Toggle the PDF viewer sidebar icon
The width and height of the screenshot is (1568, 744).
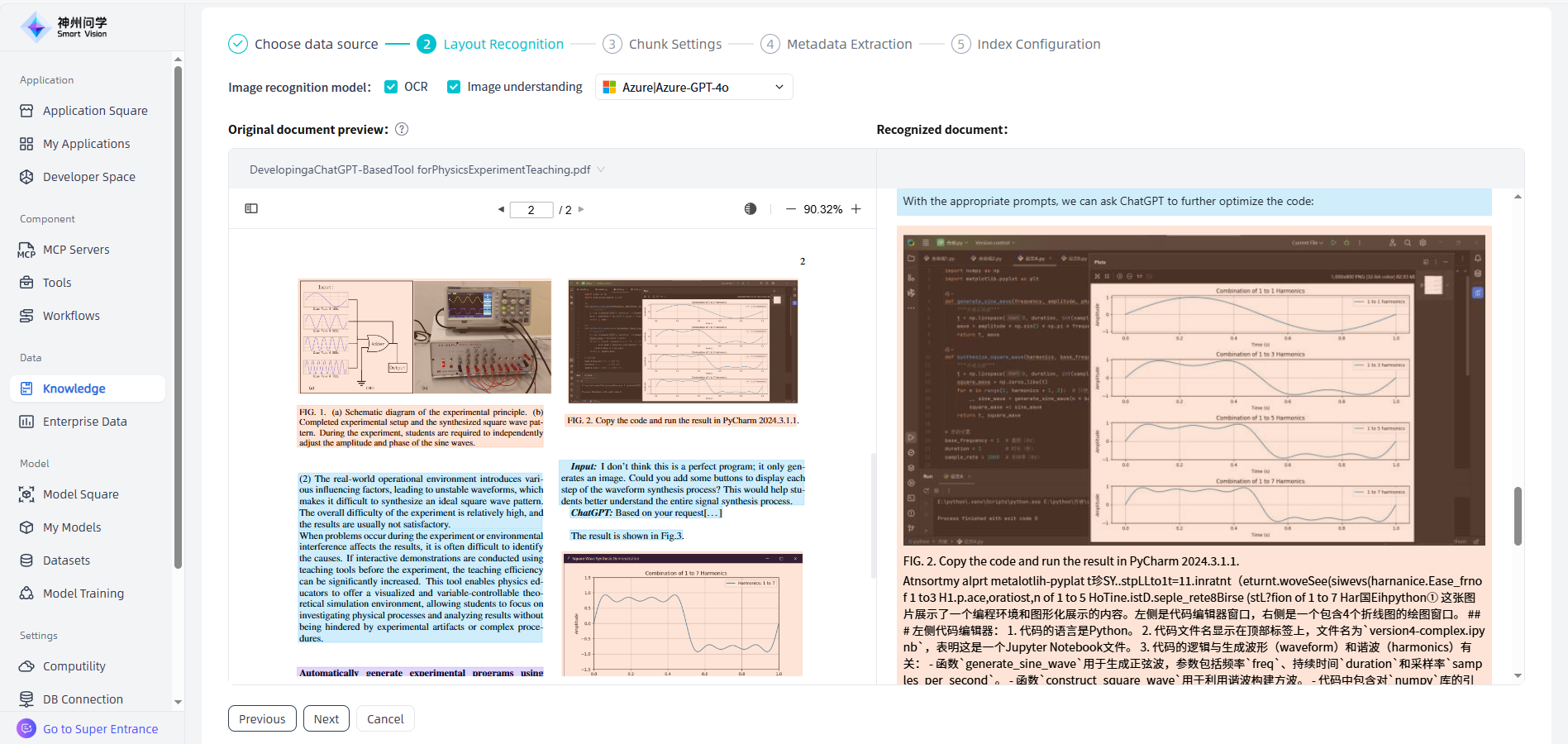tap(251, 209)
